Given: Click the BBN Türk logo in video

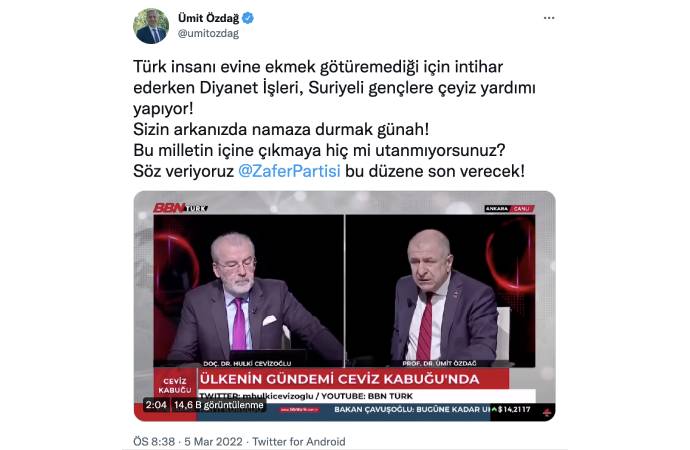Looking at the screenshot, I should click(180, 208).
